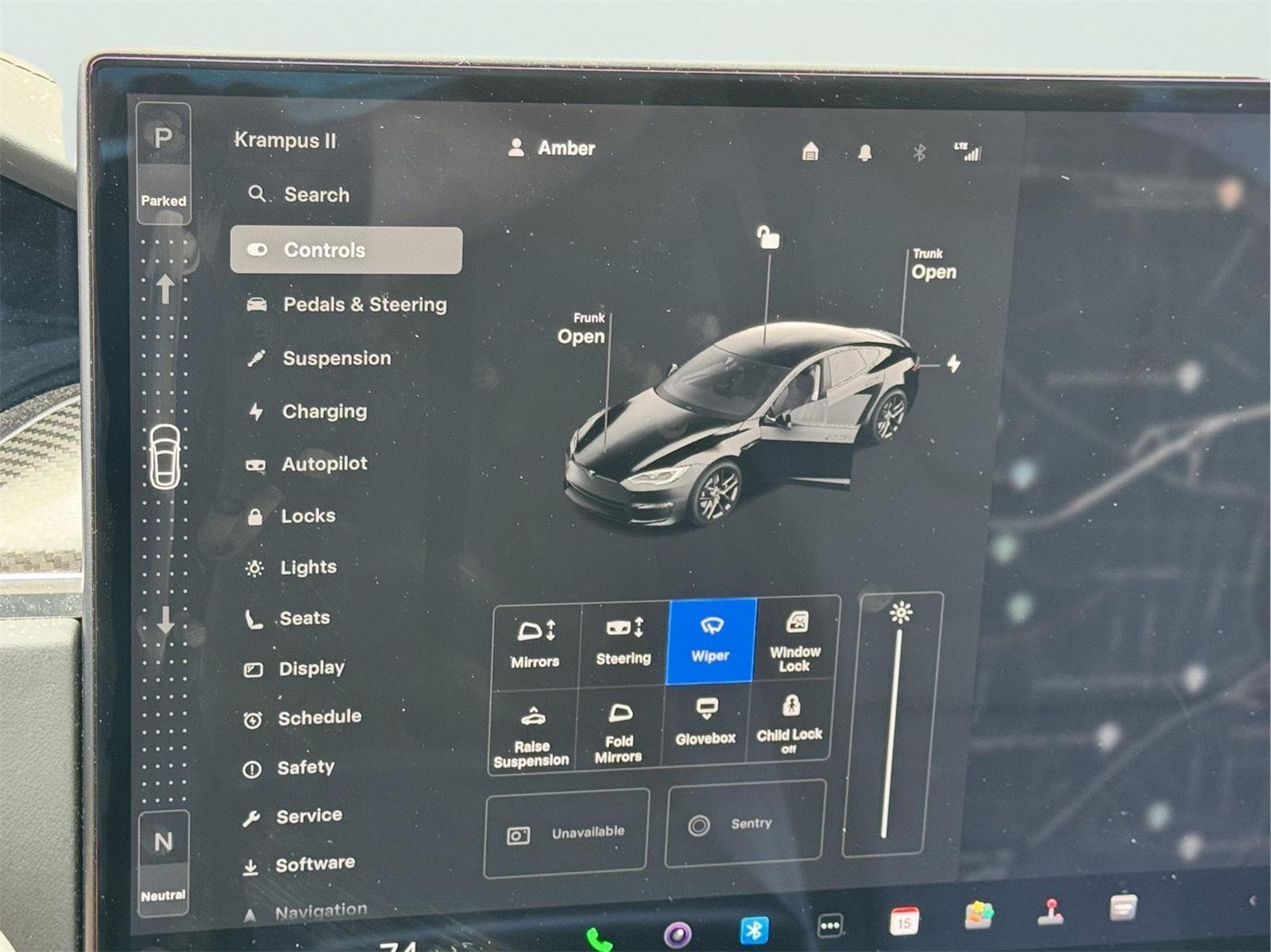Open charge port via lightning bolt icon
Viewport: 1271px width, 952px height.
pyautogui.click(x=953, y=364)
